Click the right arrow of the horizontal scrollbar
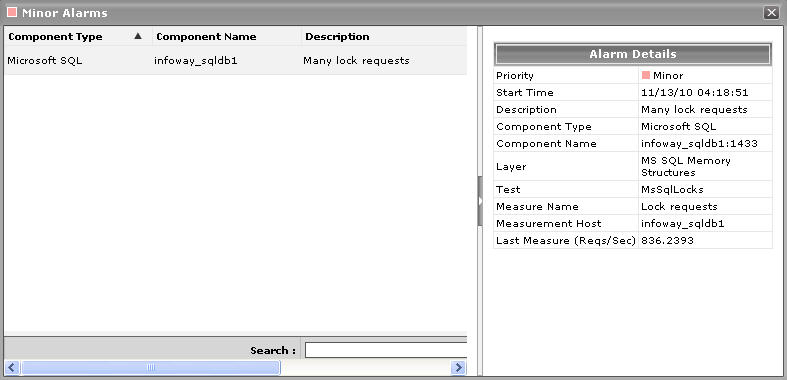Screen dimensions: 787x380 click(458, 367)
